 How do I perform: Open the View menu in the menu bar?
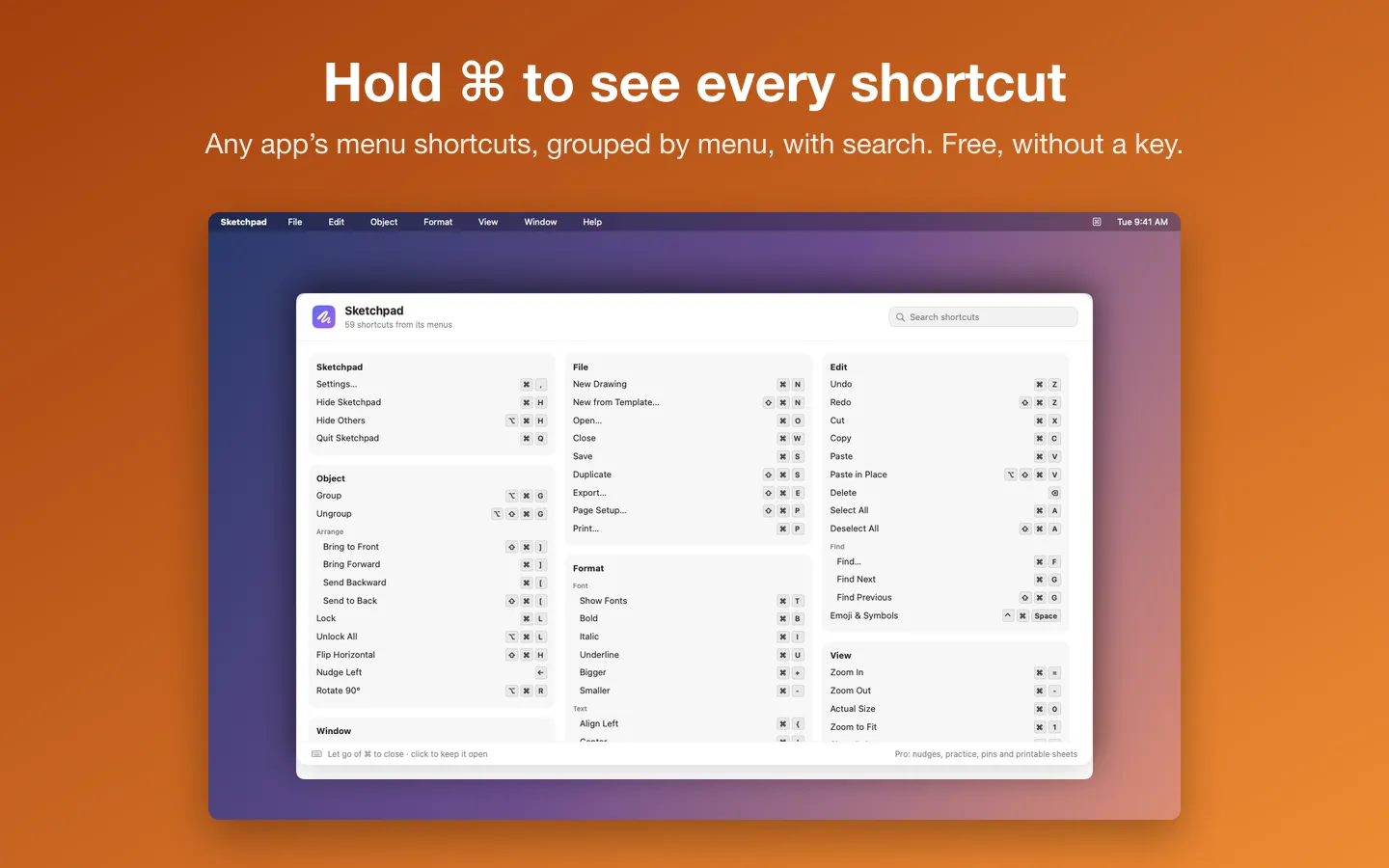coord(488,222)
